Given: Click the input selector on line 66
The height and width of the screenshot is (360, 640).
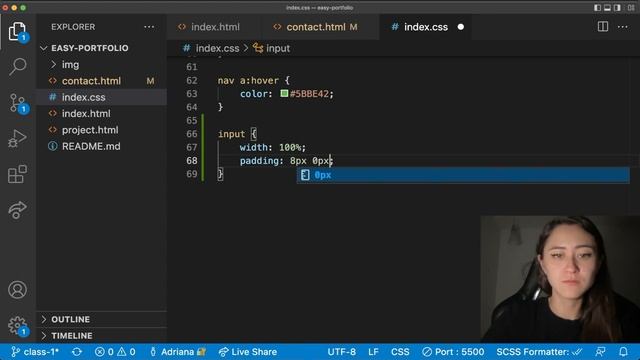Looking at the screenshot, I should coord(231,134).
